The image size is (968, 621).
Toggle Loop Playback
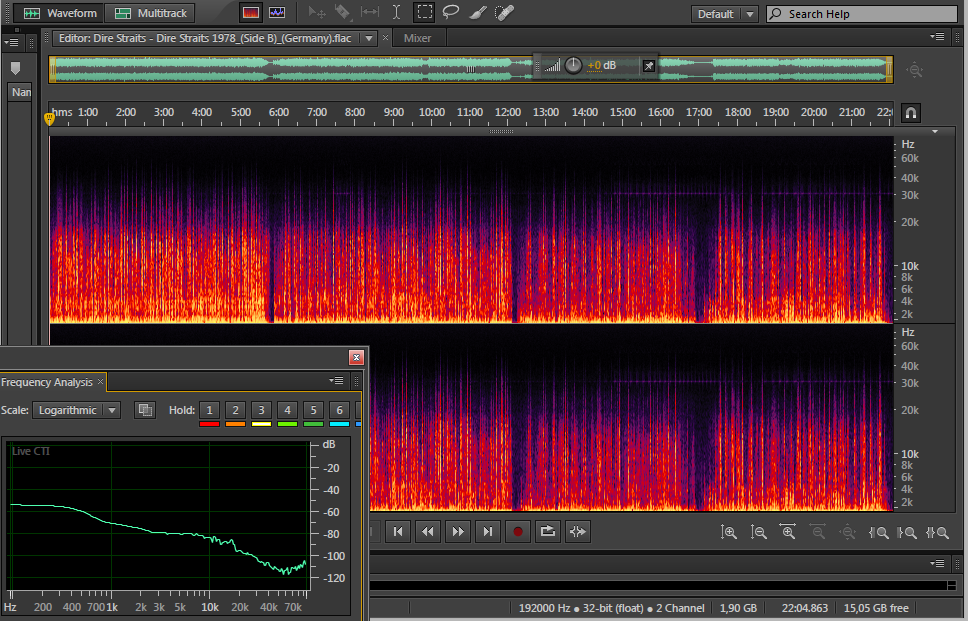point(548,531)
